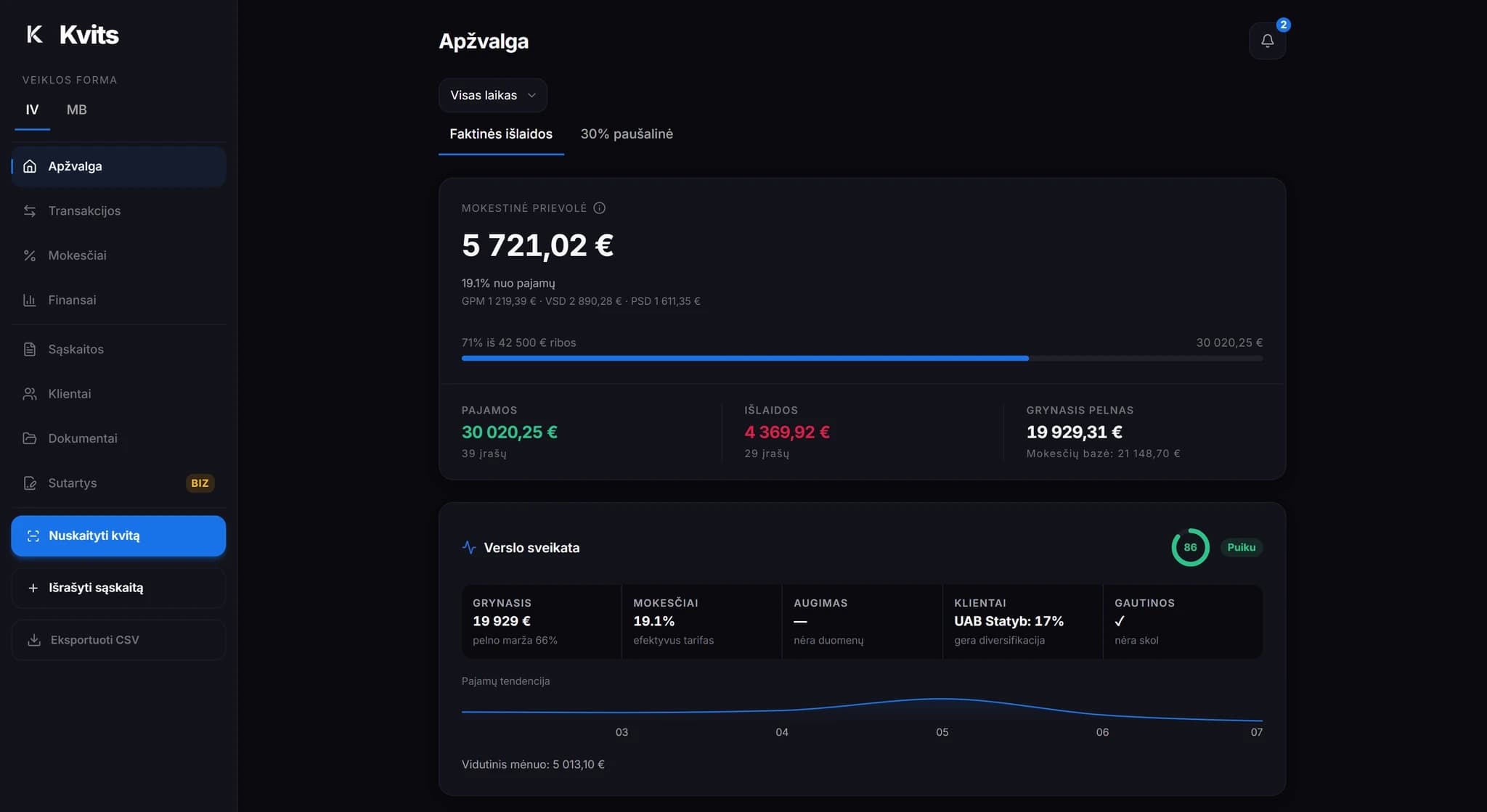The image size is (1487, 812).
Task: Click the Puiku status badge
Action: click(1241, 547)
